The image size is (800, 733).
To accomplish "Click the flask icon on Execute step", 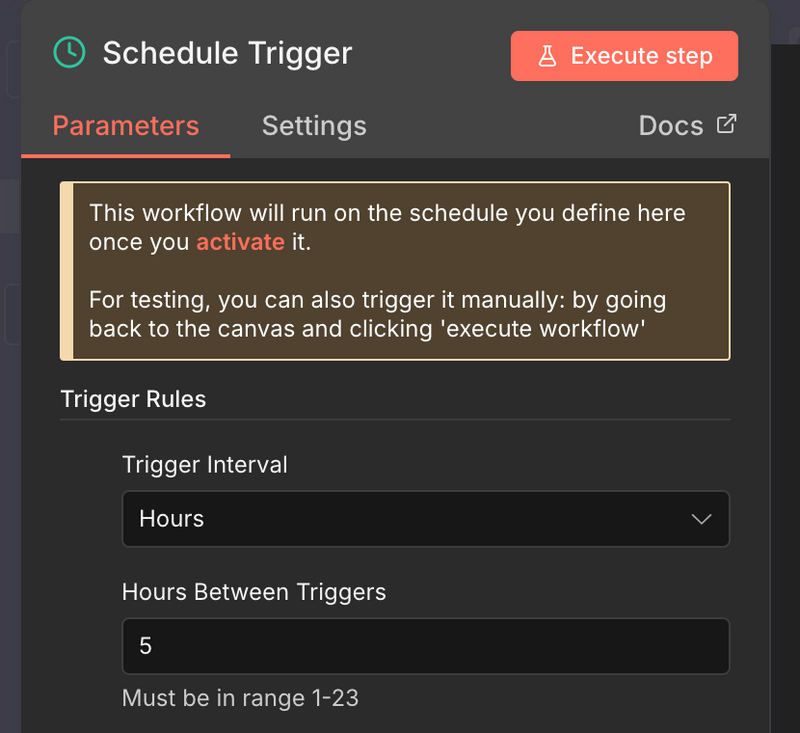I will pos(547,56).
